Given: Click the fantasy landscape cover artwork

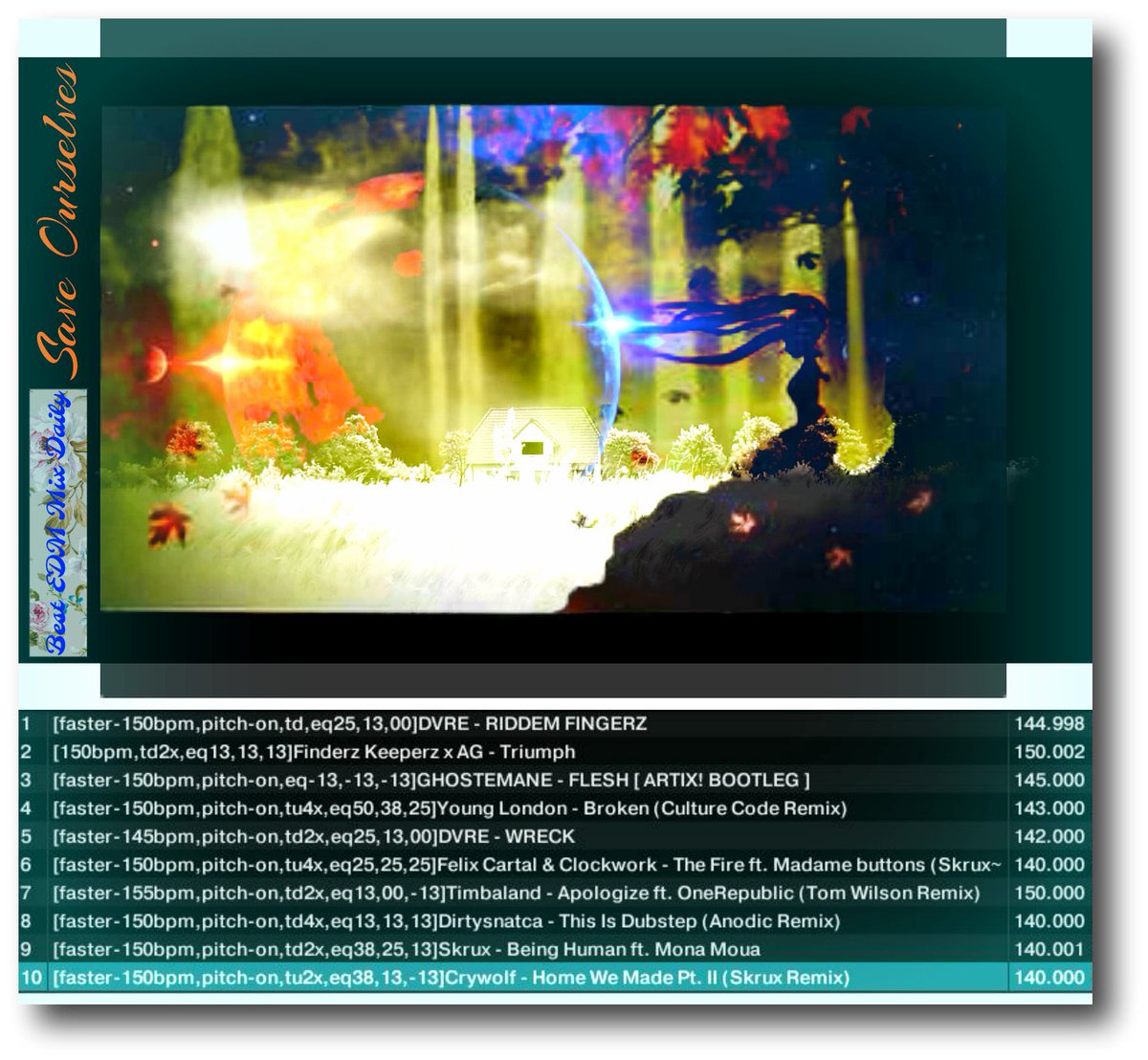Looking at the screenshot, I should tap(553, 358).
